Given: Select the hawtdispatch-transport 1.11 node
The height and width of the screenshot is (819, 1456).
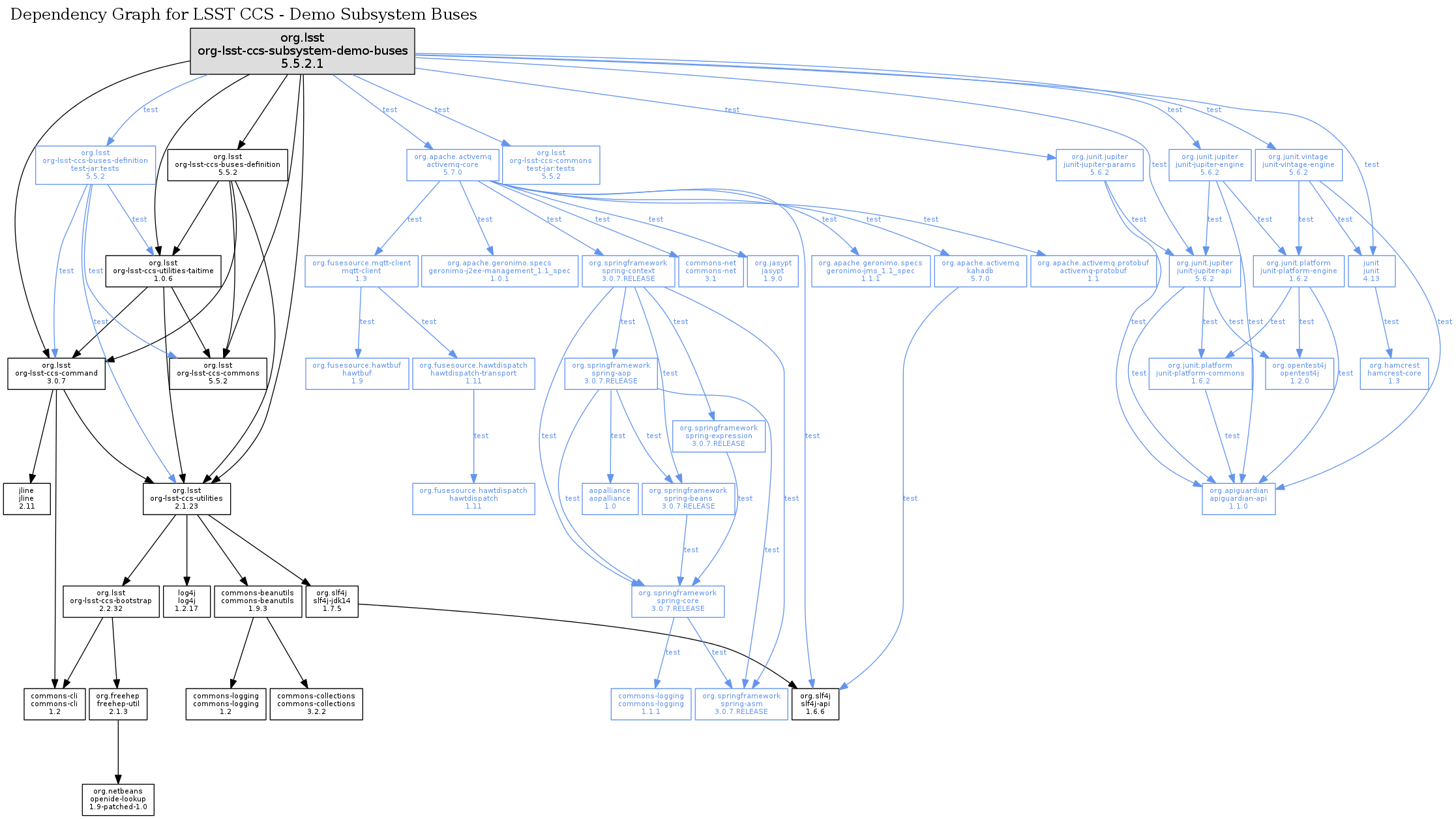Looking at the screenshot, I should coord(473,374).
